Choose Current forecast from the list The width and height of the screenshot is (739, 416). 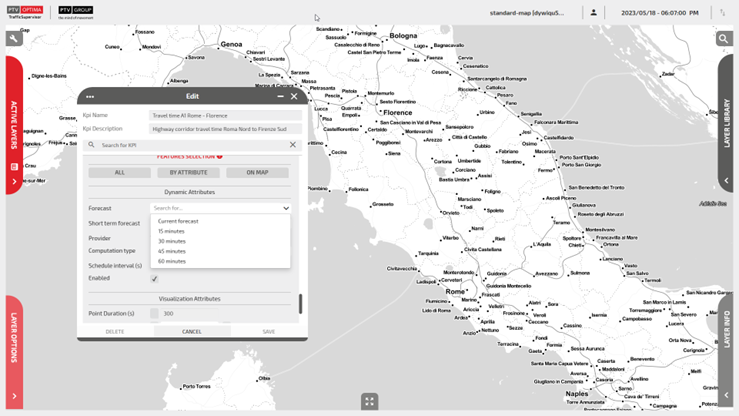point(178,221)
